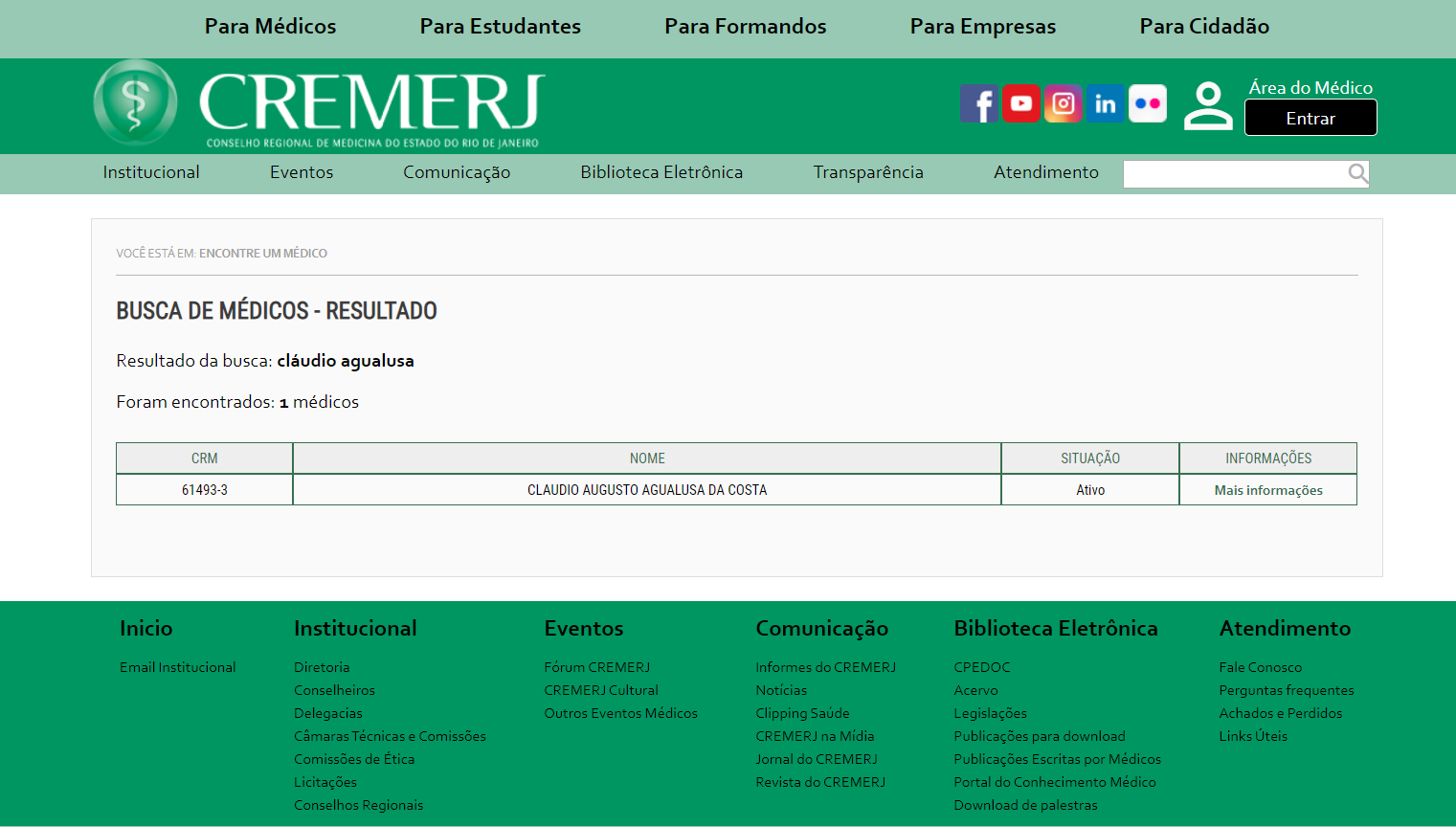The height and width of the screenshot is (827, 1456).
Task: Open footer Licitações link
Action: [325, 782]
